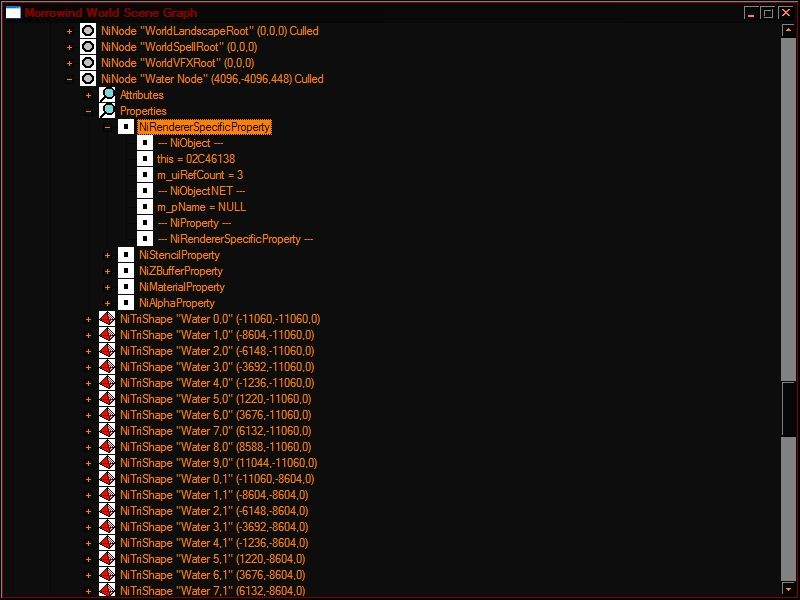
Task: Click the WorldSpellRoot node icon
Action: [88, 47]
